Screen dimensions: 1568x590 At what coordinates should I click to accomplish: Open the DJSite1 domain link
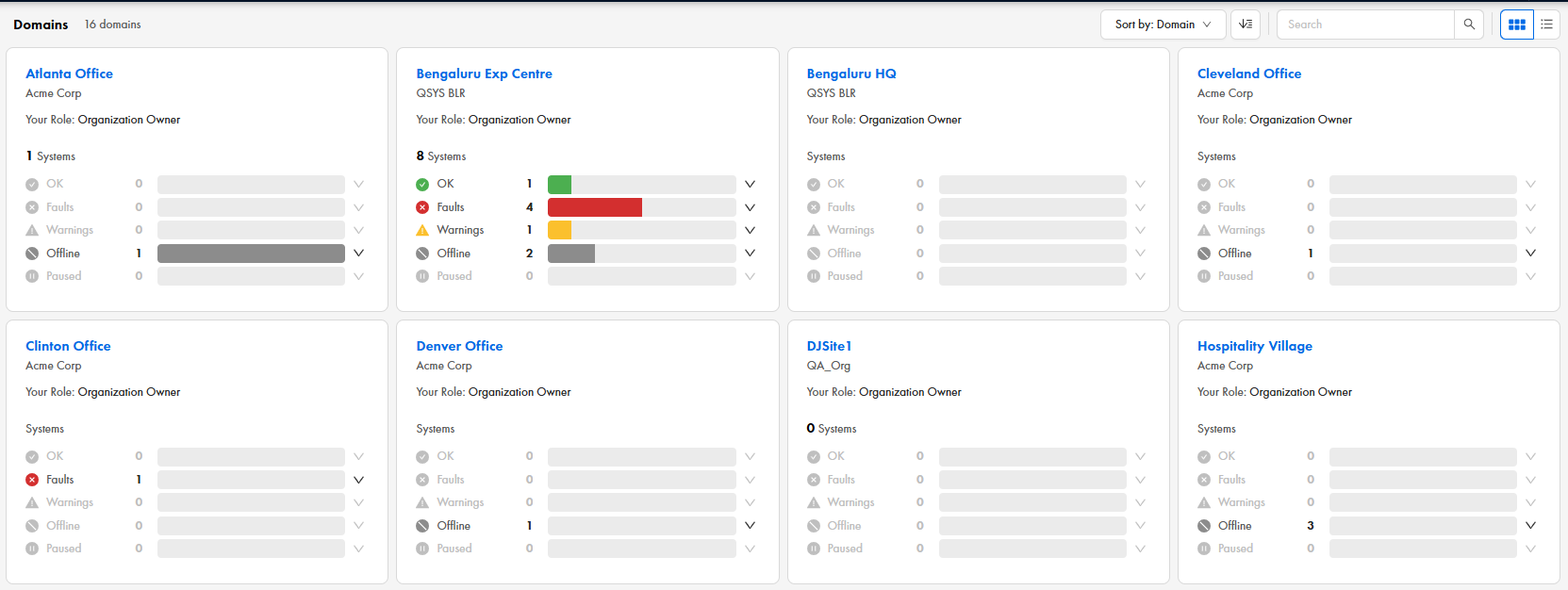coord(829,346)
